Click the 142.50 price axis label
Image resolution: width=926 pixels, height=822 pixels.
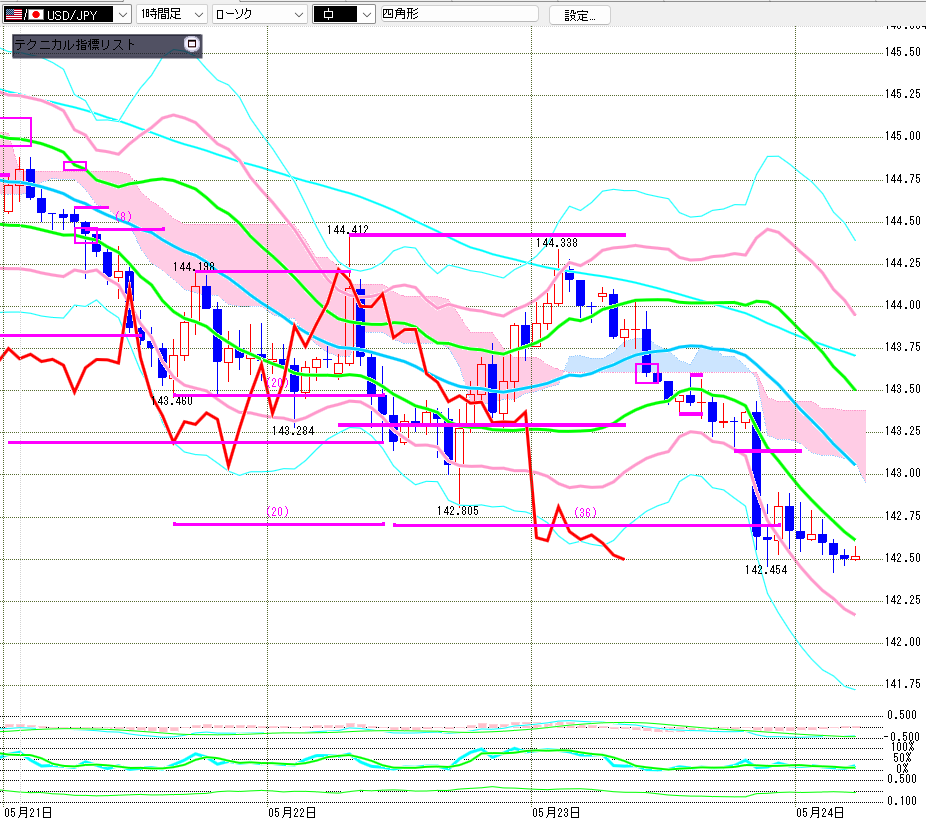click(x=903, y=557)
